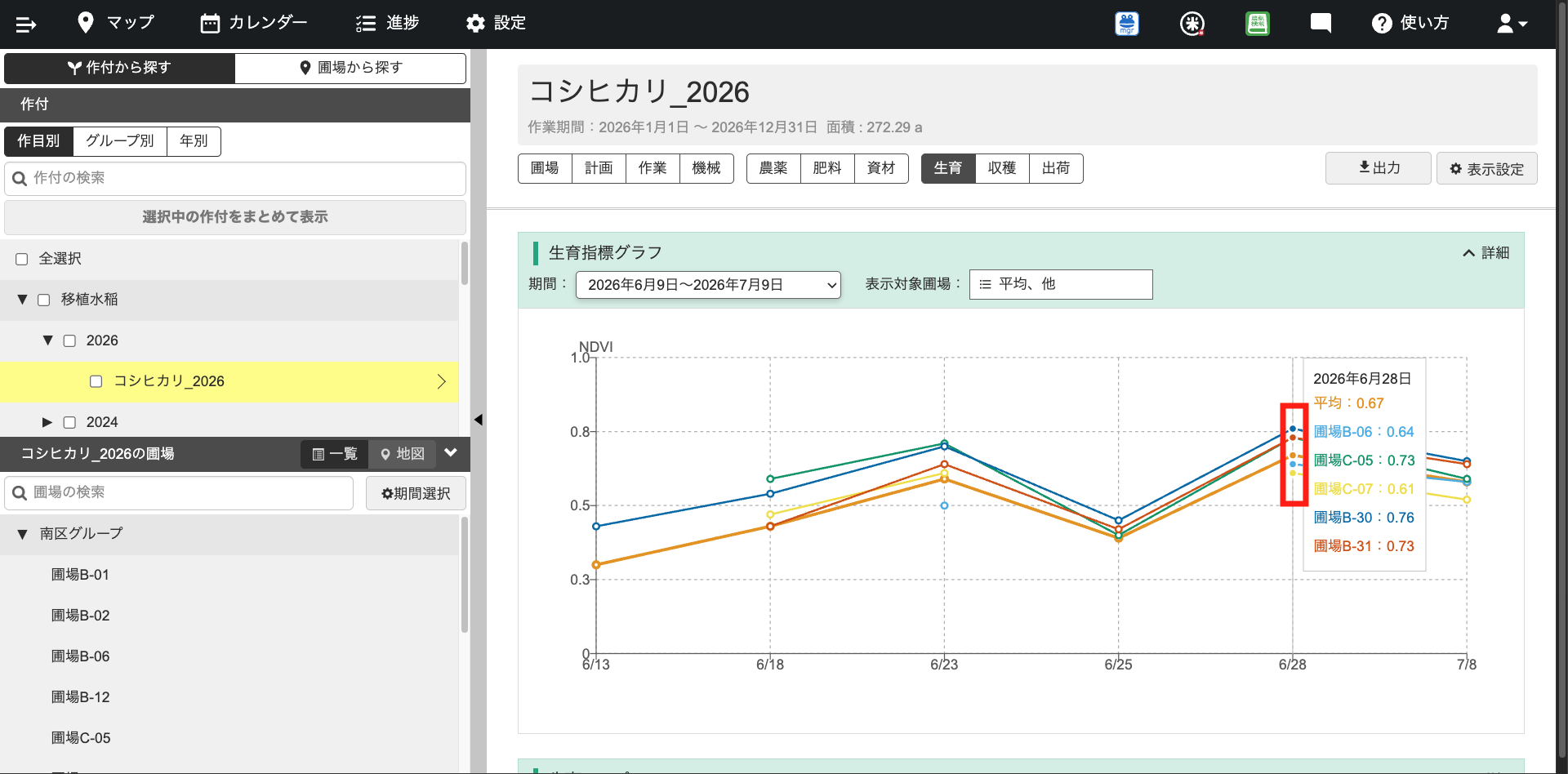Select 圃場B-01 in list
Screen dimensions: 1568x774
(80, 575)
